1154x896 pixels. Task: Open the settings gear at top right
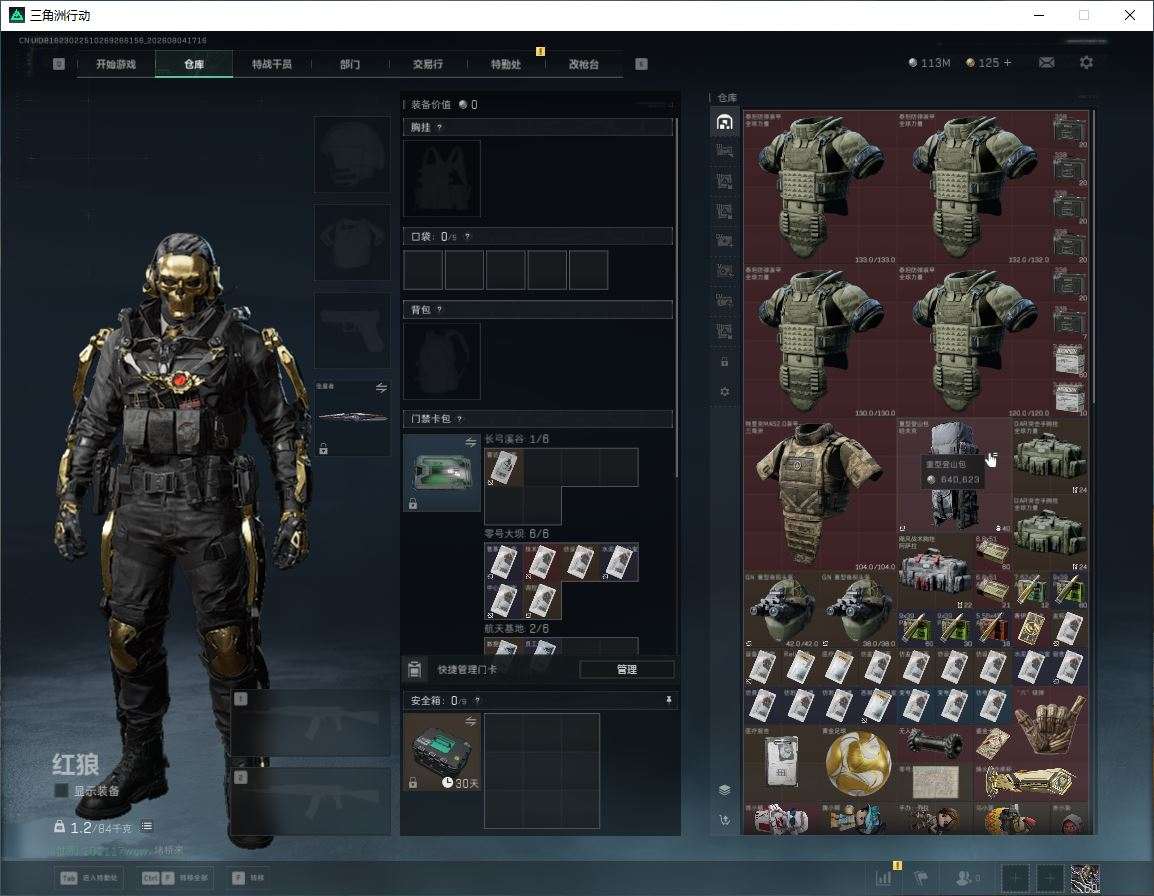(1086, 63)
